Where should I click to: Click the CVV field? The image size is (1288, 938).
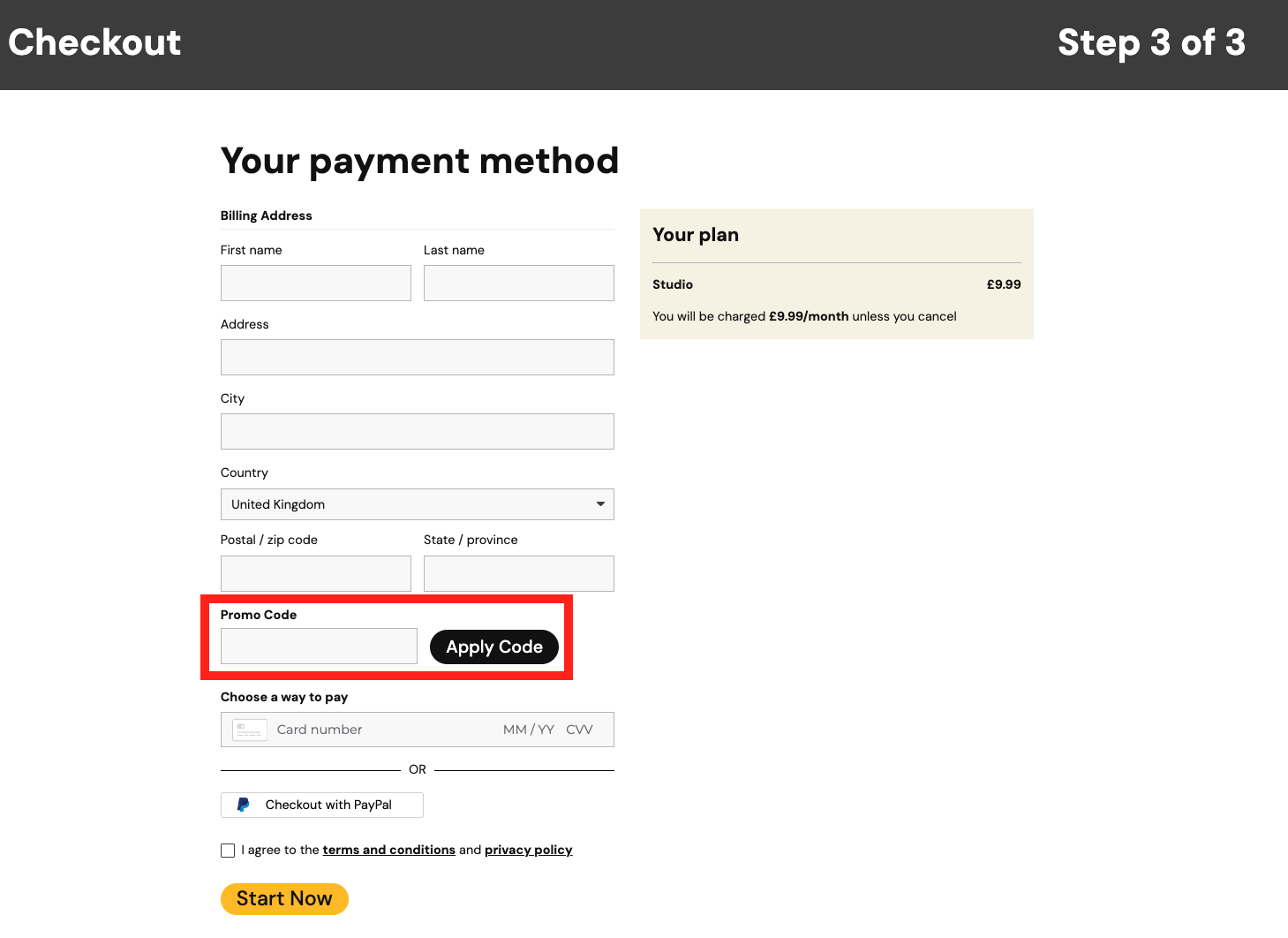(580, 730)
